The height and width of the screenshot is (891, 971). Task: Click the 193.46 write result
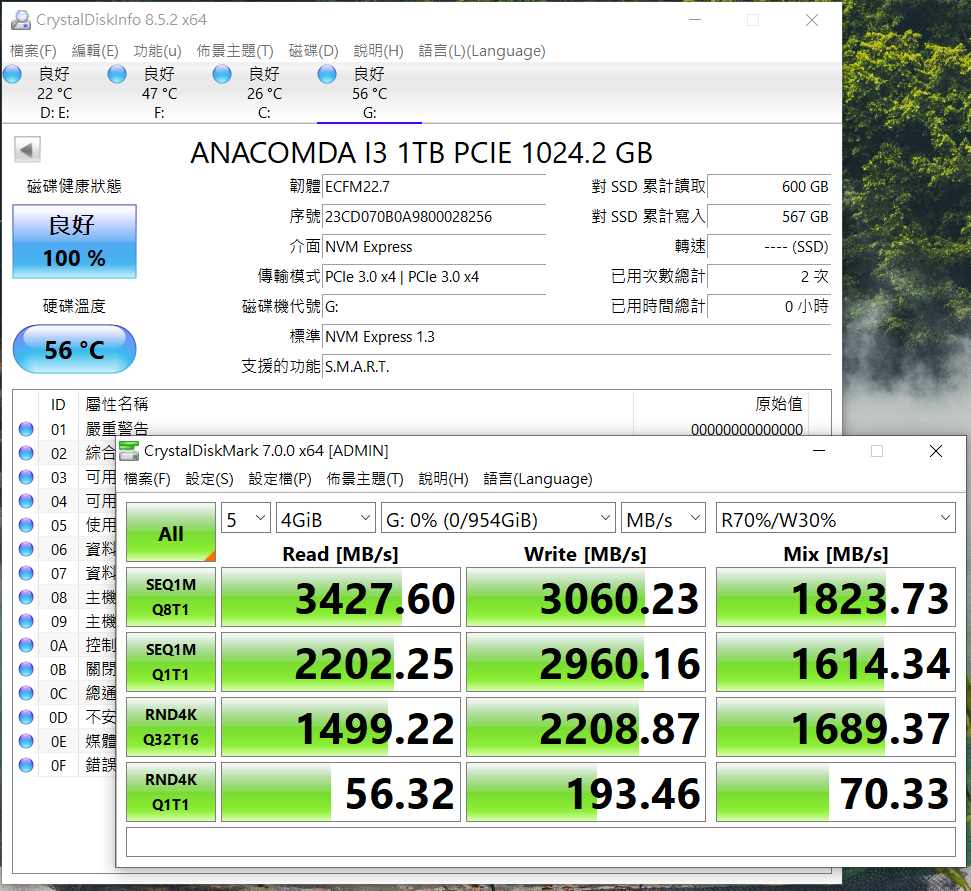tap(586, 793)
